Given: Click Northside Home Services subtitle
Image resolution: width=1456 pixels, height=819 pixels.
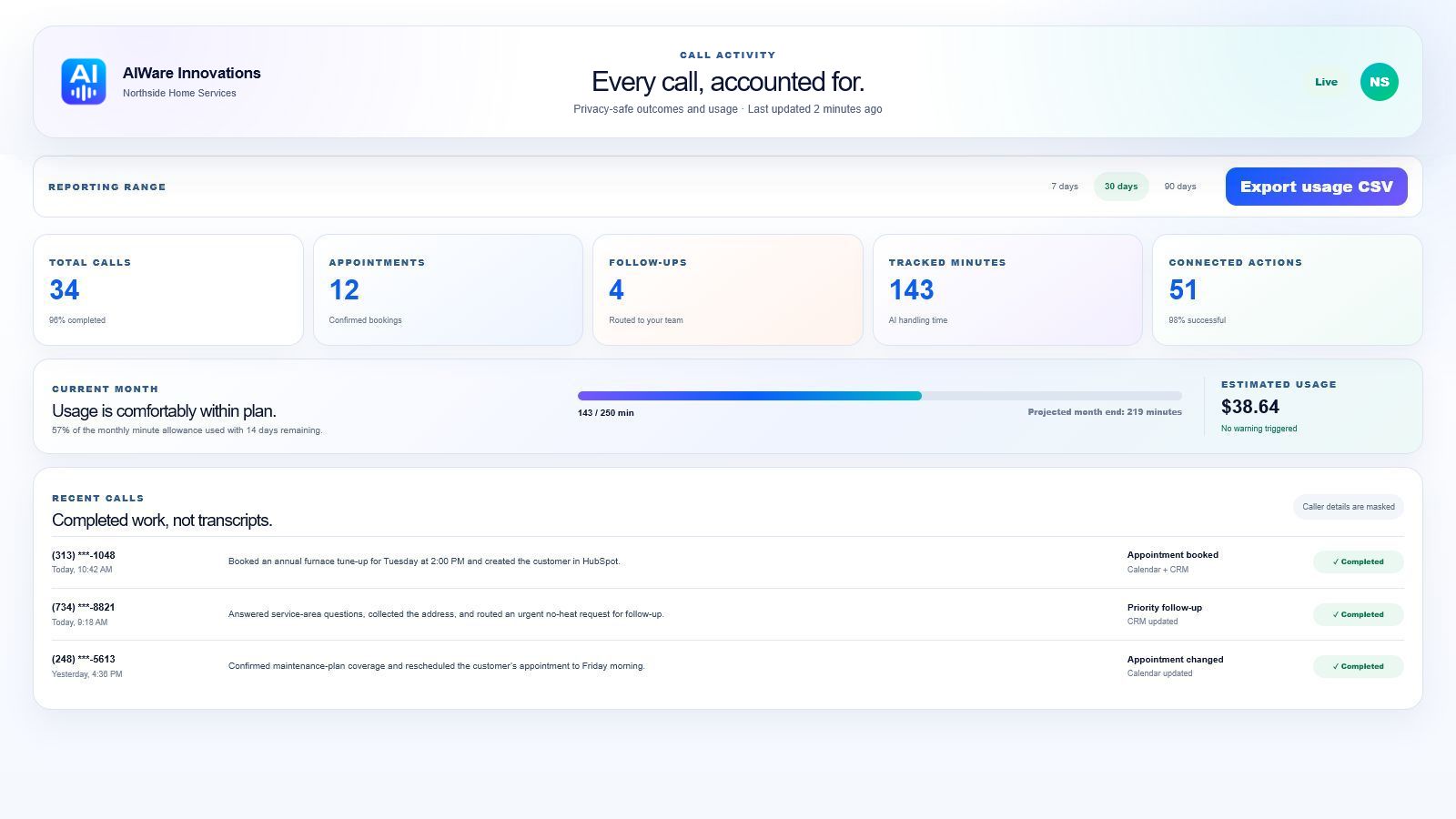Looking at the screenshot, I should pos(179,93).
